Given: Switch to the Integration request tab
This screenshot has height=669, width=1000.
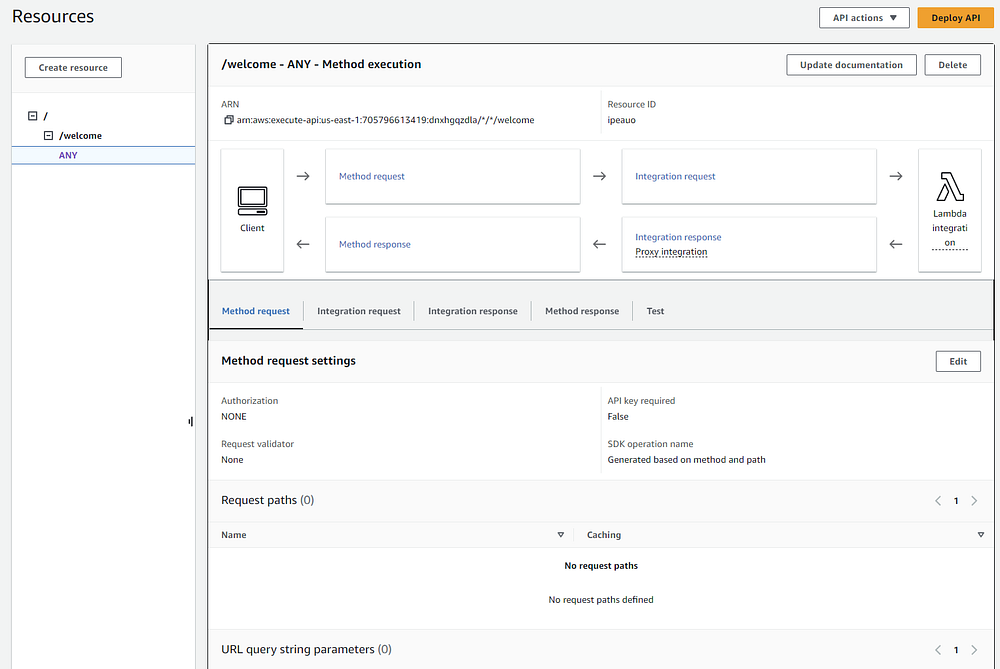Looking at the screenshot, I should pyautogui.click(x=359, y=311).
